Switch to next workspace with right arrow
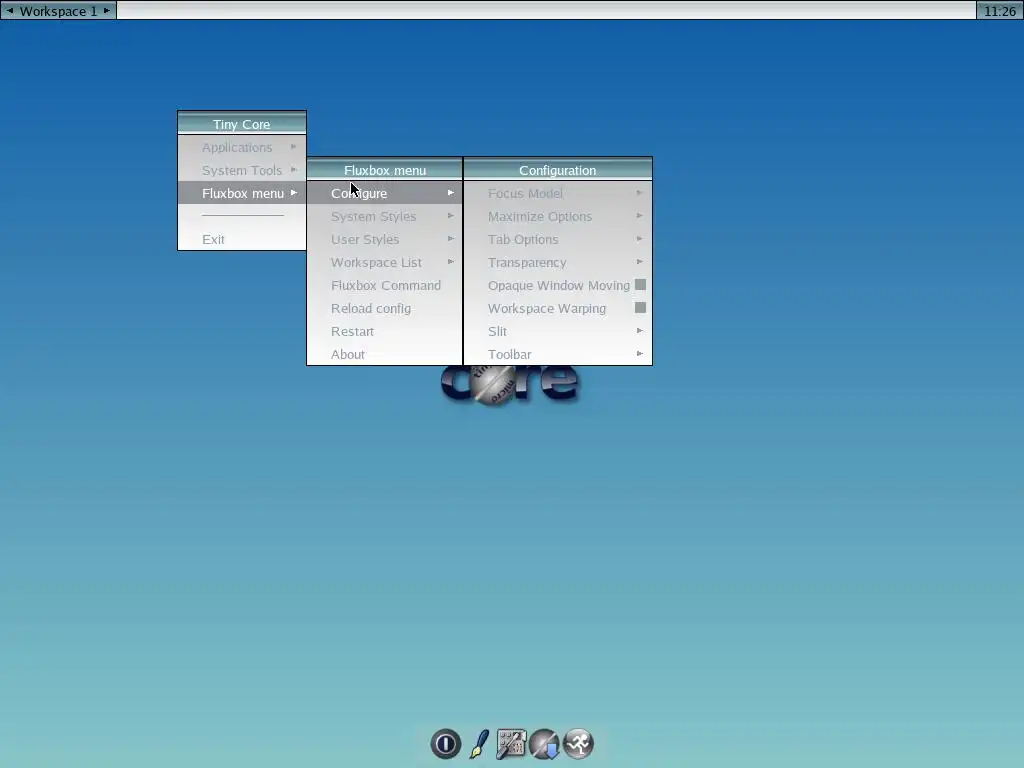This screenshot has height=768, width=1024. pos(106,10)
